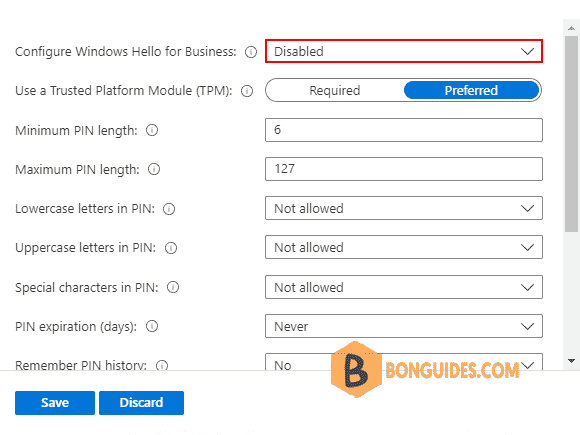Screen dimensions: 580x435
Task: Click info icon beside Configure Windows Hello for Business
Action: [251, 52]
